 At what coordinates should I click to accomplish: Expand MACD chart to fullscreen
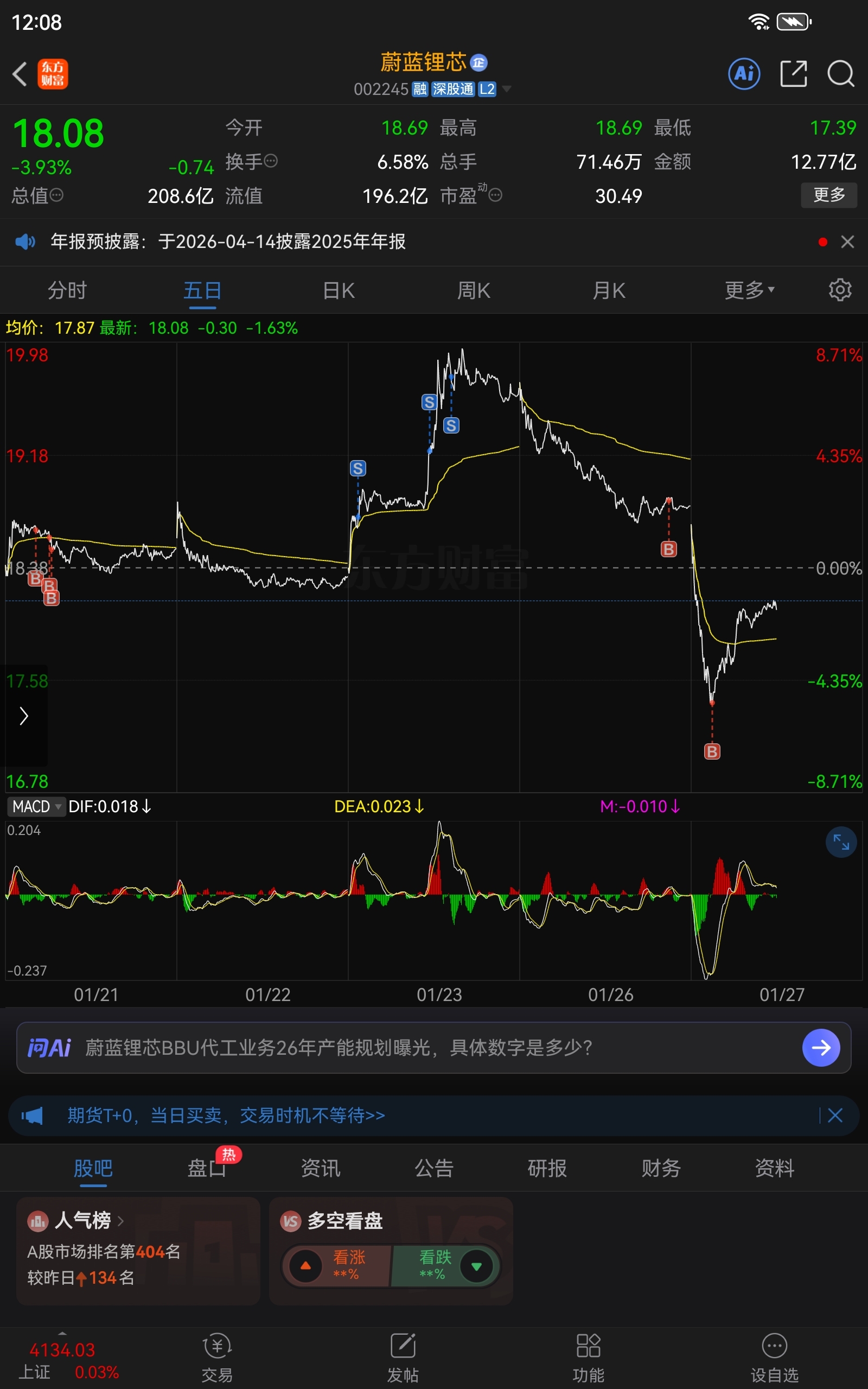(841, 842)
